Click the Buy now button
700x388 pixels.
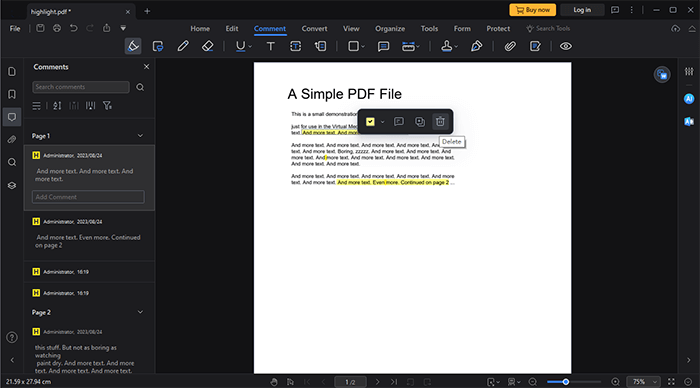coord(533,10)
